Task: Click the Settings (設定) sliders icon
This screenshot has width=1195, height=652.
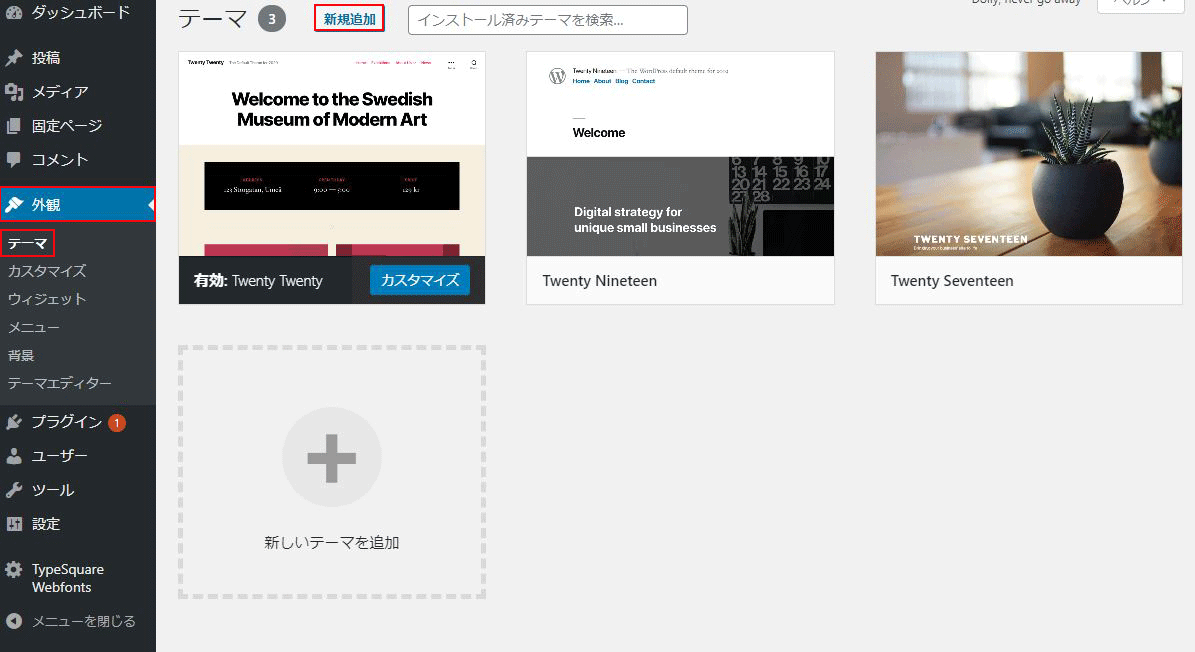Action: (14, 524)
